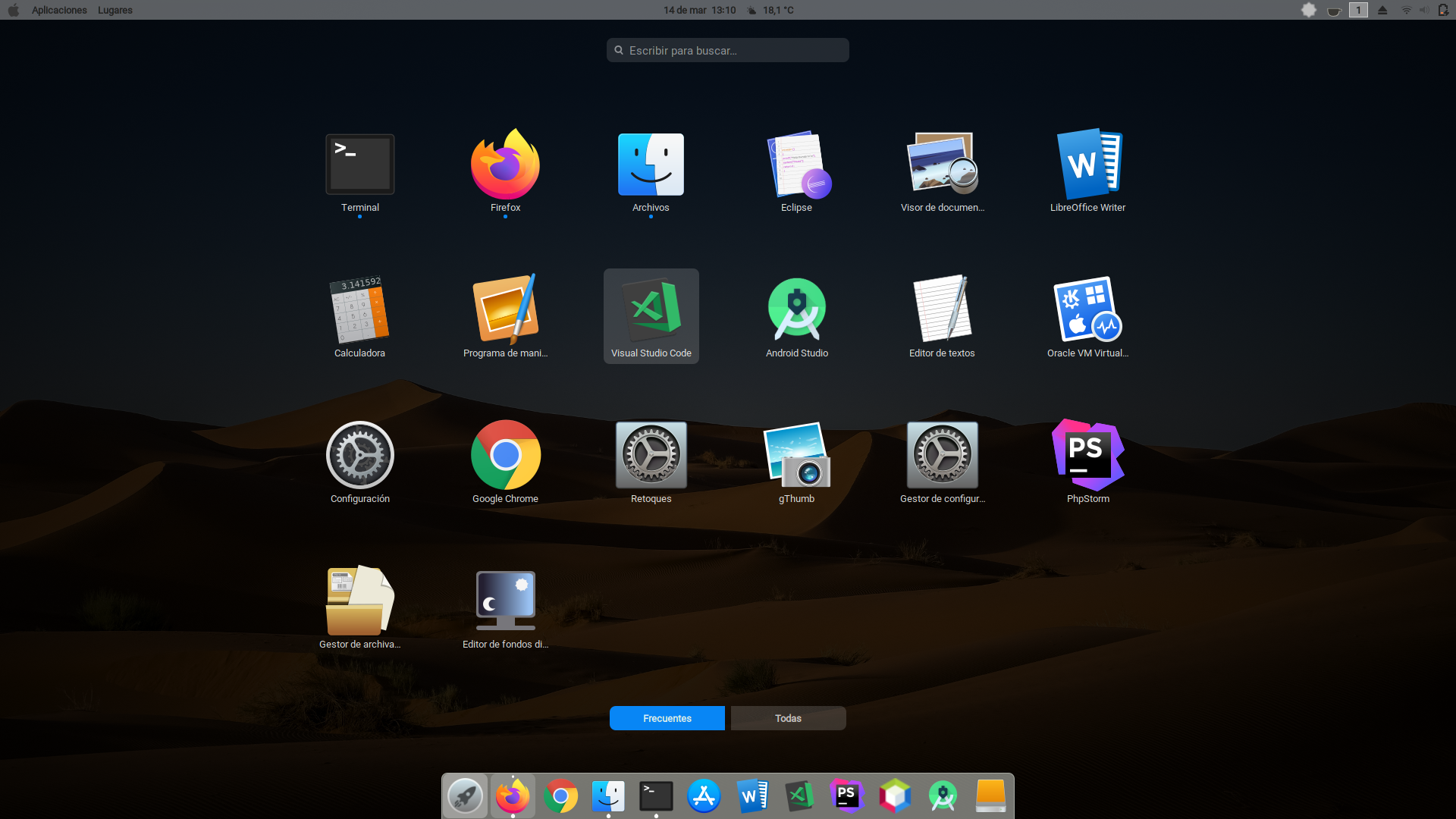Viewport: 1456px width, 819px height.
Task: Click the caffeine cup icon in tray
Action: tap(1334, 11)
